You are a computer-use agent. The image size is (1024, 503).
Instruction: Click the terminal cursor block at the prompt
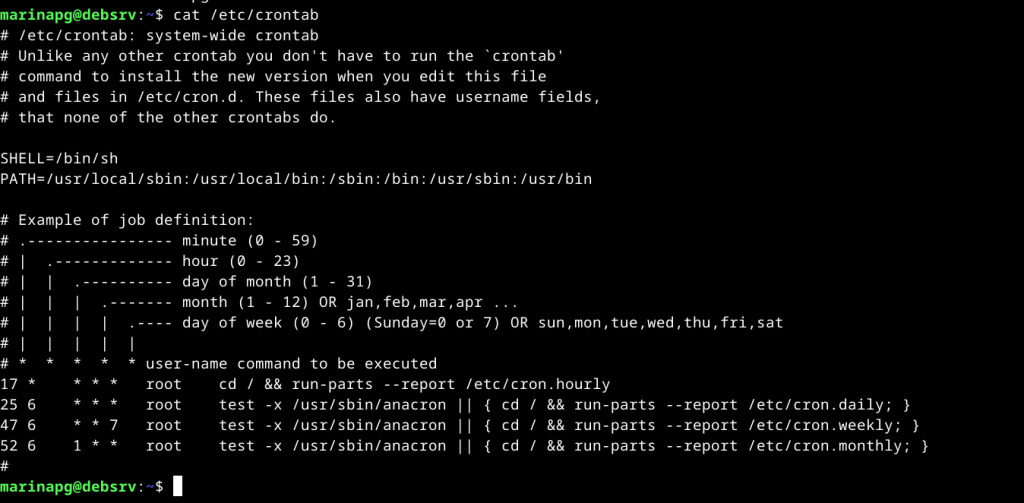coord(178,486)
